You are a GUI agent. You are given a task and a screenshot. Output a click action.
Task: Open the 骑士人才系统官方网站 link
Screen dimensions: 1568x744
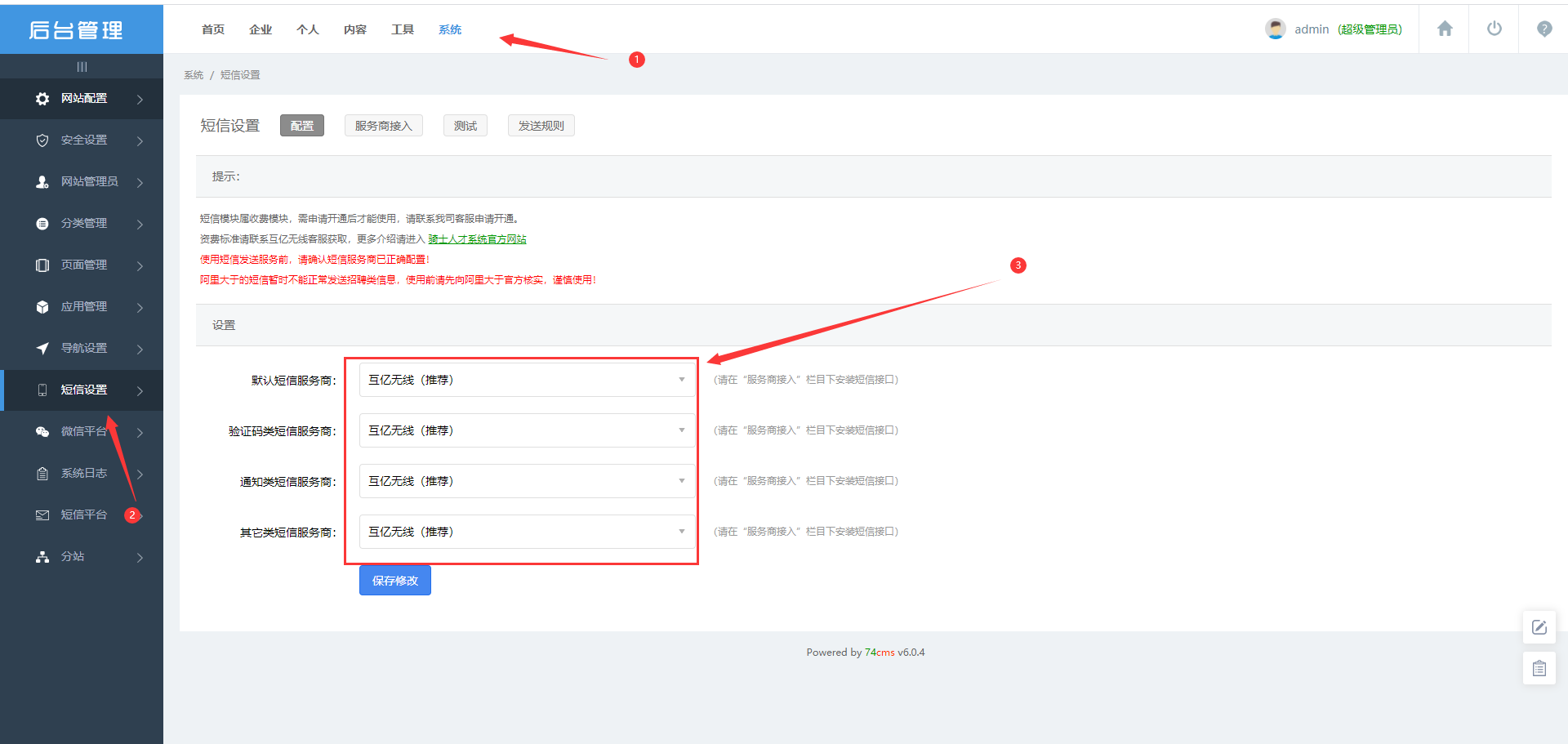tap(477, 239)
